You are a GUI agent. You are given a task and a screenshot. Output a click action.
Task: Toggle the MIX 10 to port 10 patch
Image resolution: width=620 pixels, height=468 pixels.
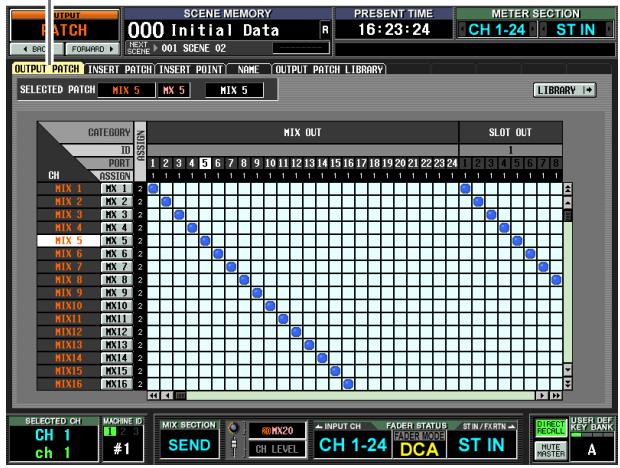point(270,306)
